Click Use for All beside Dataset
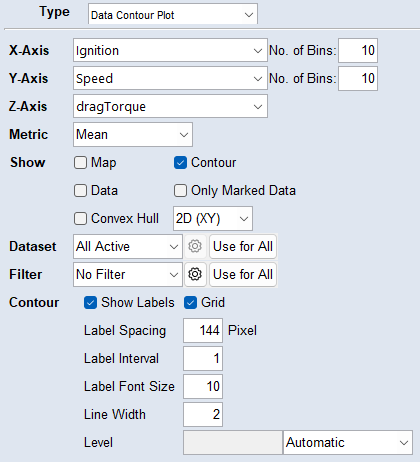420x462 pixels. tap(243, 246)
